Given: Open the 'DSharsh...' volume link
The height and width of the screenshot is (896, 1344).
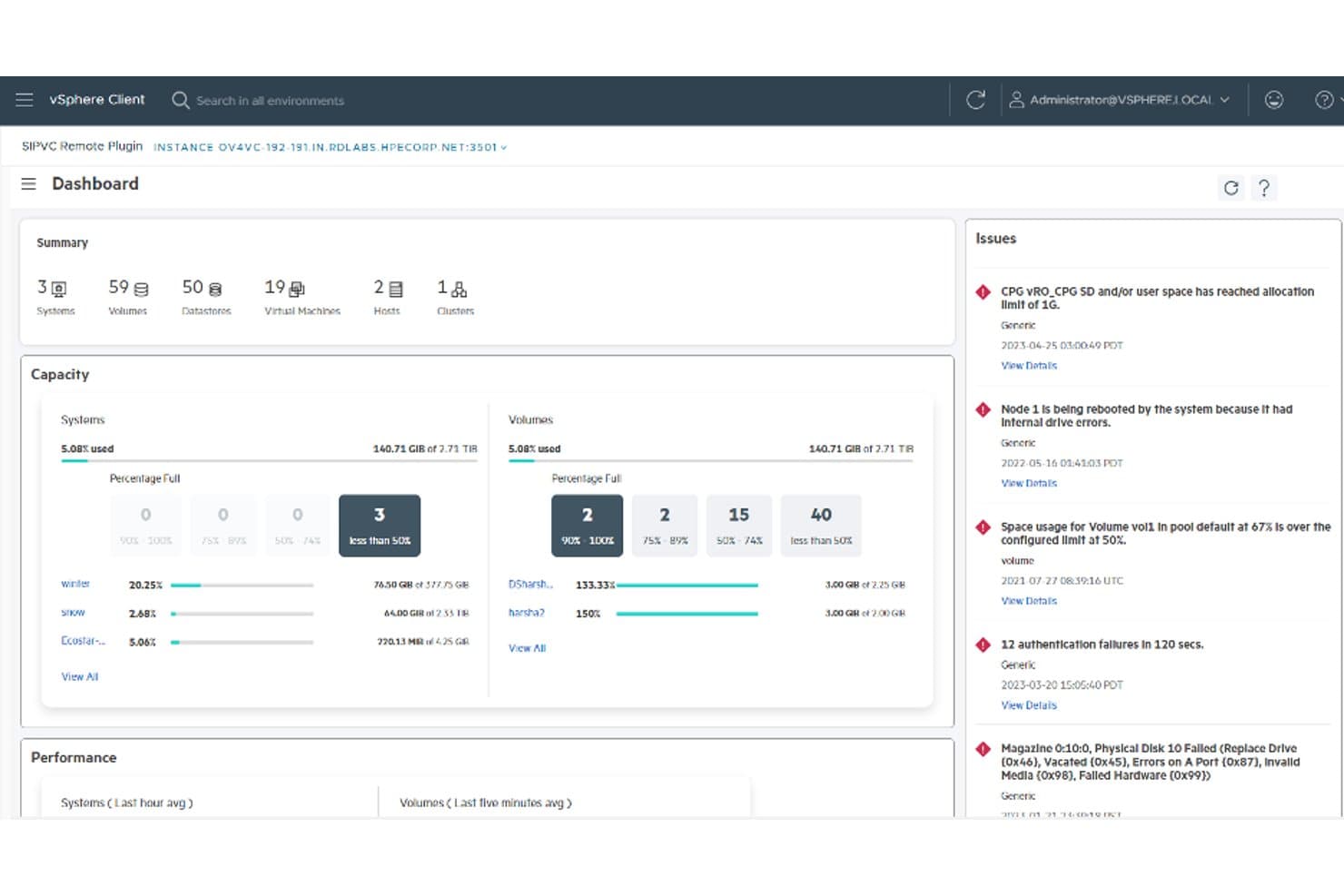Looking at the screenshot, I should pyautogui.click(x=530, y=585).
